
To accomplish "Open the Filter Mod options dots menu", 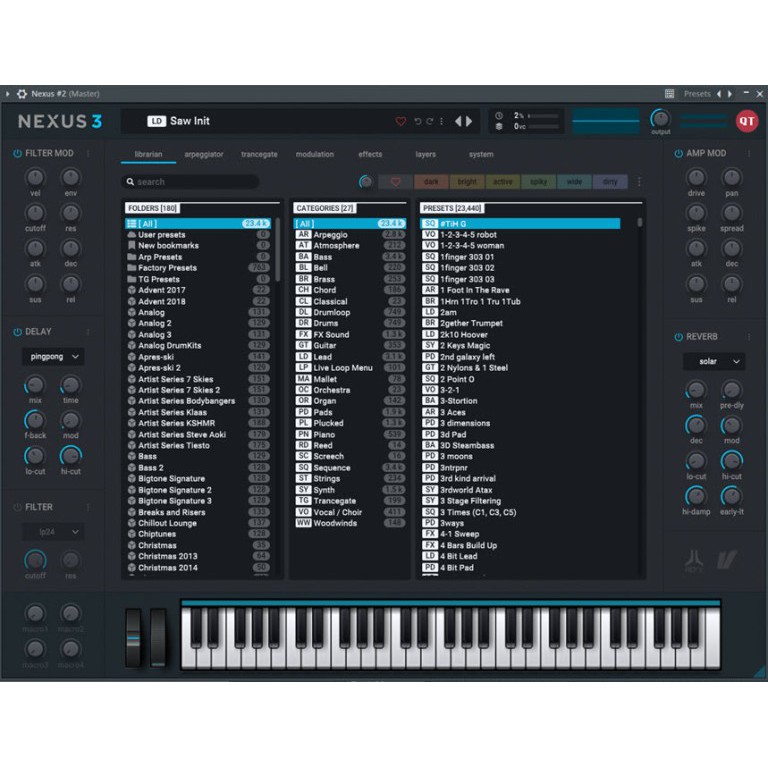I will click(88, 154).
